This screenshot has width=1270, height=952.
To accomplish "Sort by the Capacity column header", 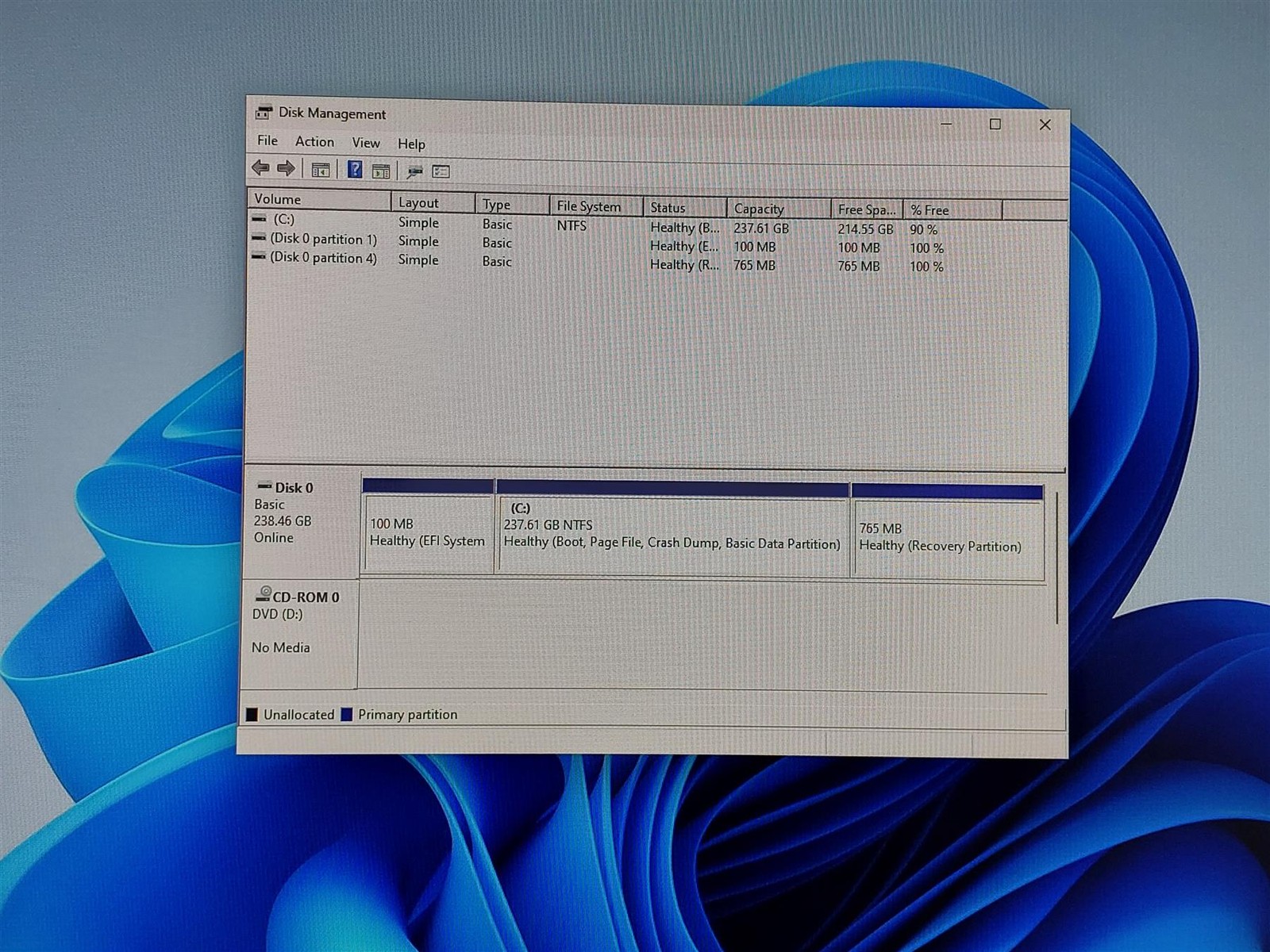I will coord(779,209).
